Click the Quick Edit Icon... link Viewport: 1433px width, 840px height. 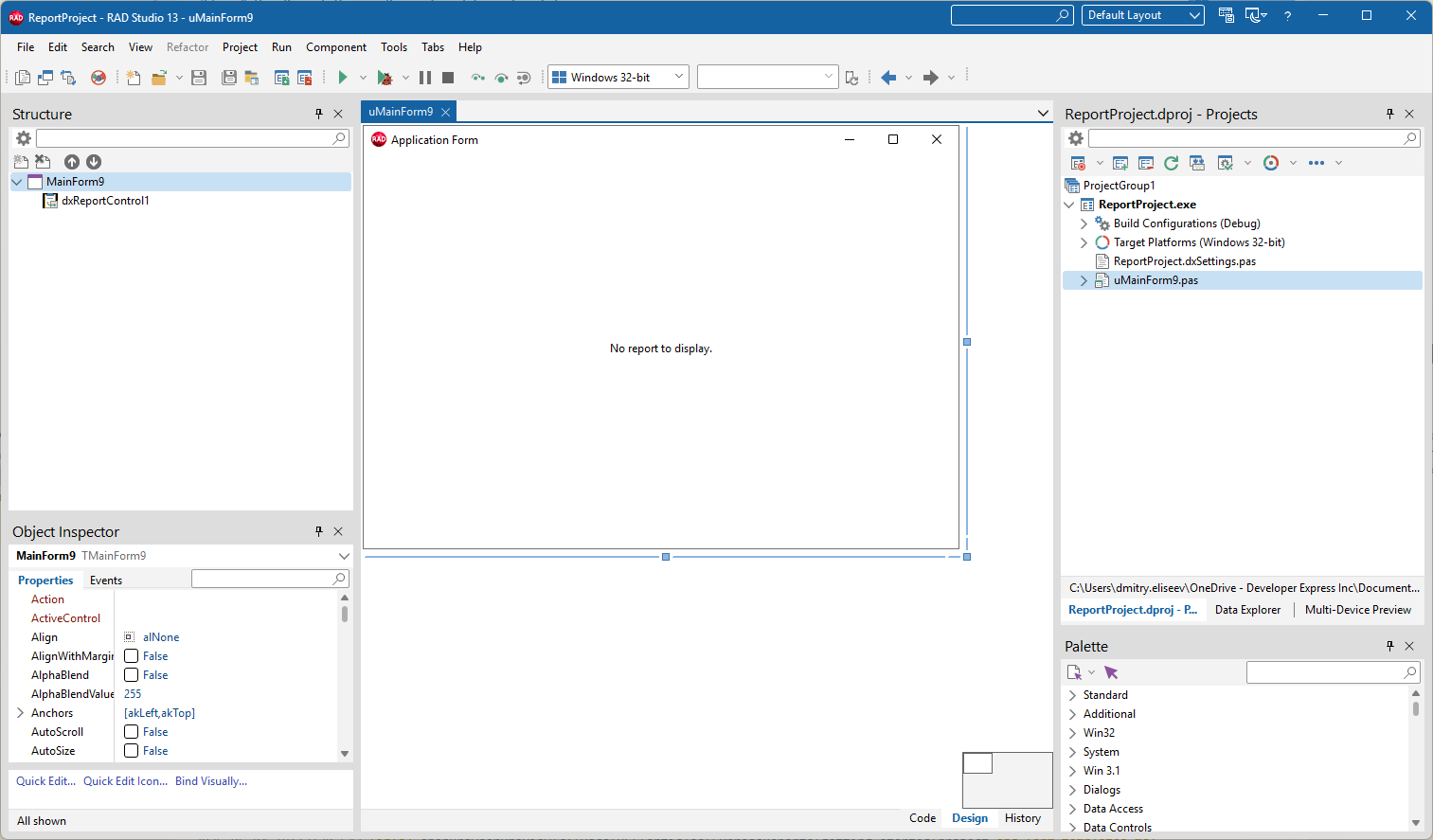click(x=125, y=781)
